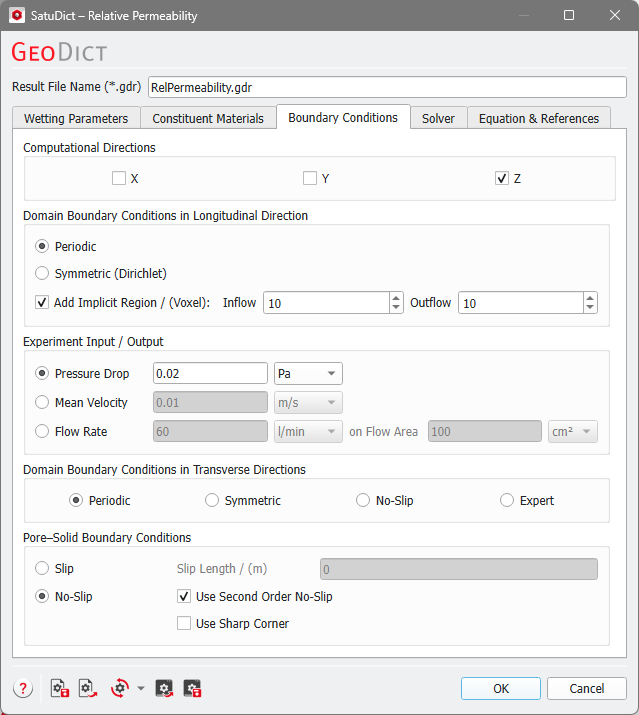Open the Solver tab

(x=438, y=118)
